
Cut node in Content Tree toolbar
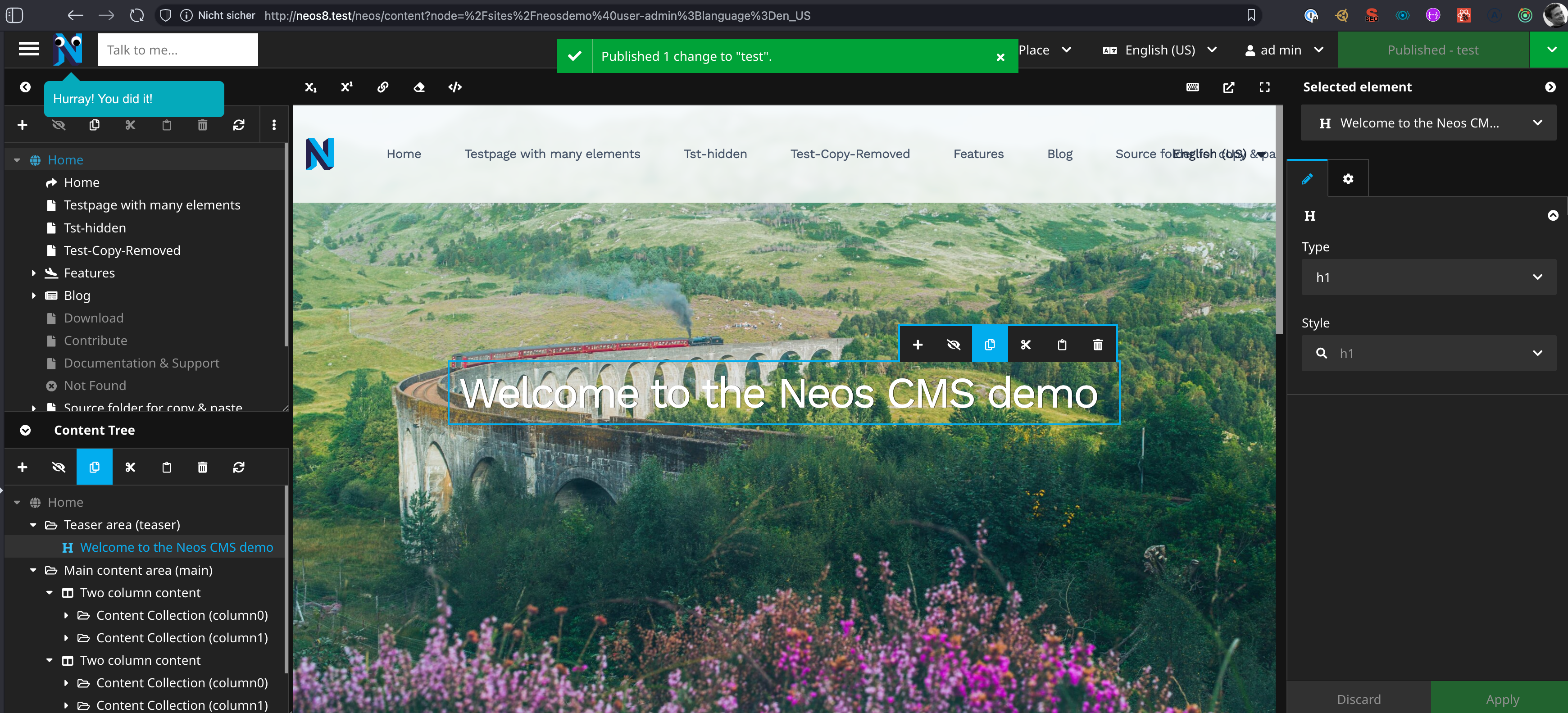[130, 467]
